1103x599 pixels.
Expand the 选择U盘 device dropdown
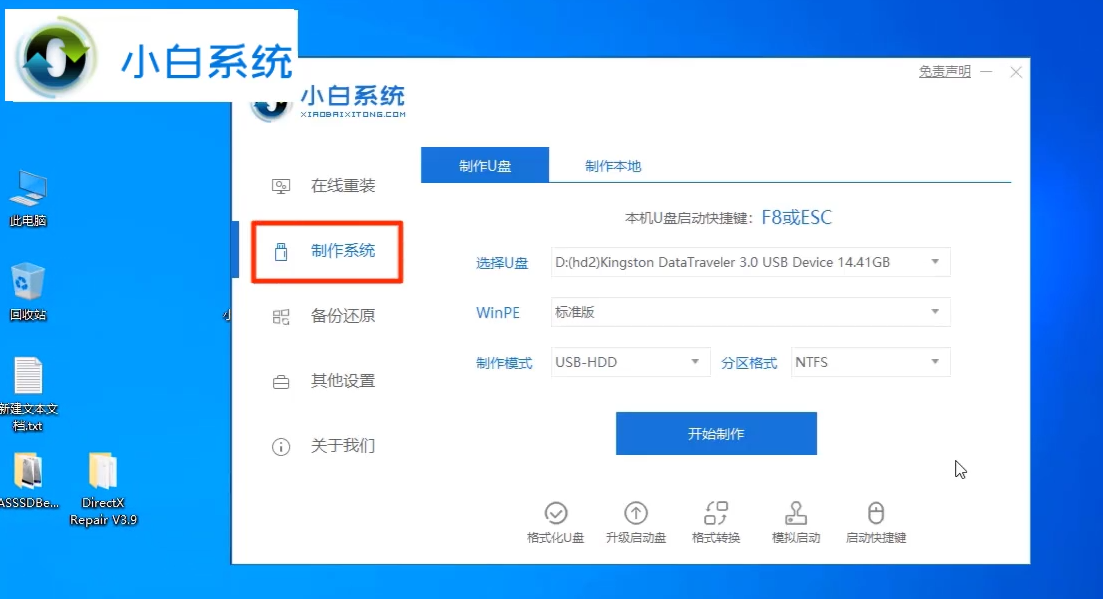pyautogui.click(x=751, y=262)
